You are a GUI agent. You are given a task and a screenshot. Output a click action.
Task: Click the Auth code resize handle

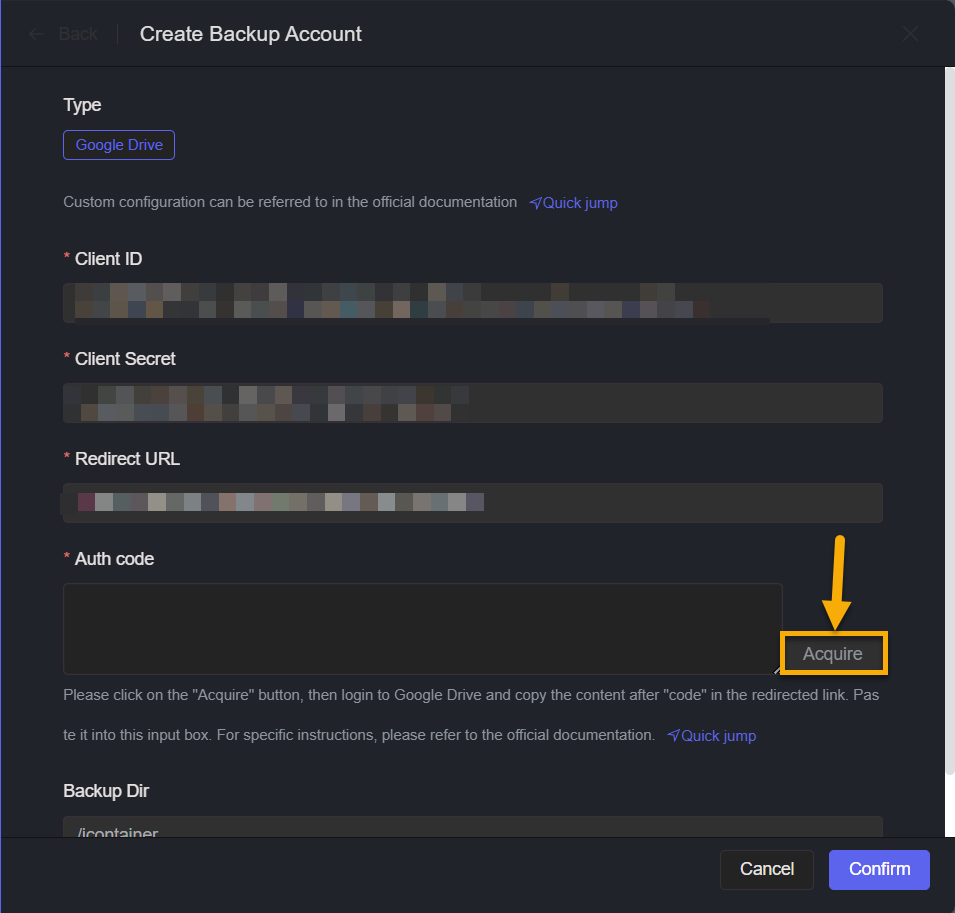[777, 670]
